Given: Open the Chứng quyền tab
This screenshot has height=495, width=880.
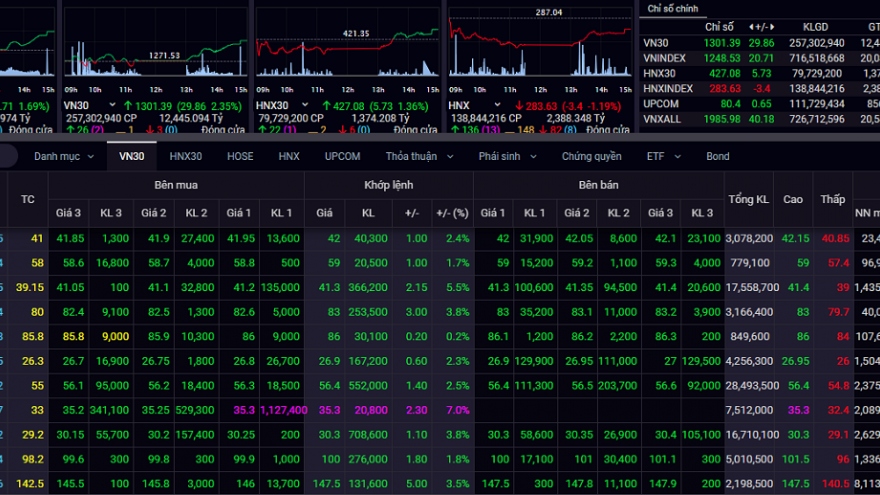Looking at the screenshot, I should [x=592, y=157].
